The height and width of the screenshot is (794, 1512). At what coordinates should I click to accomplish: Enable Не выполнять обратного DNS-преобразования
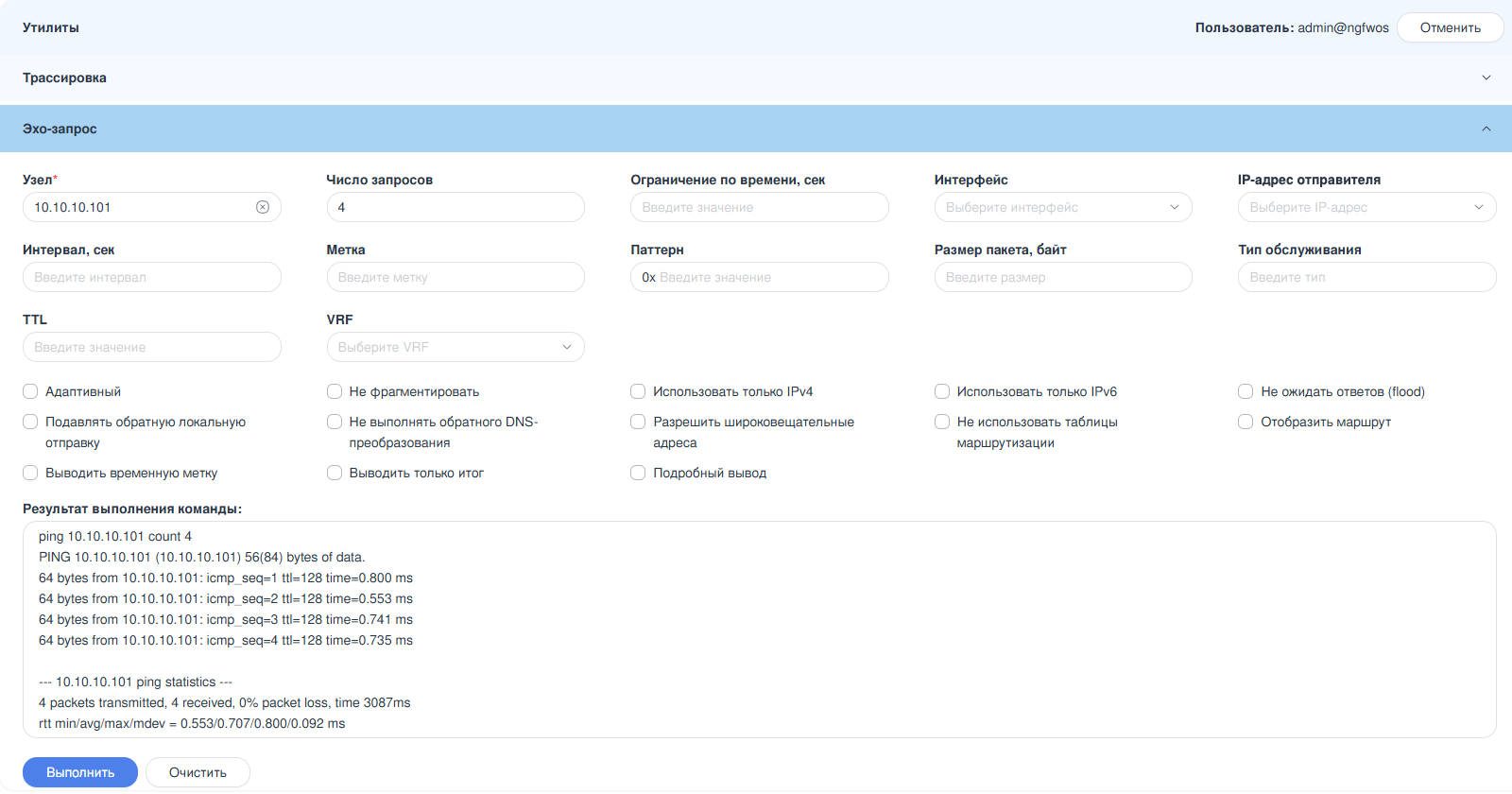(x=335, y=422)
